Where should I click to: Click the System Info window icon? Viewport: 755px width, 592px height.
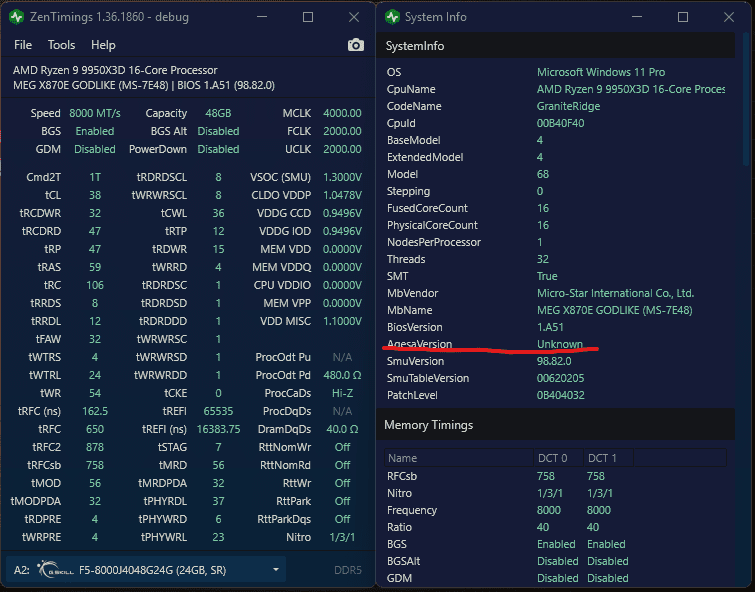(390, 17)
